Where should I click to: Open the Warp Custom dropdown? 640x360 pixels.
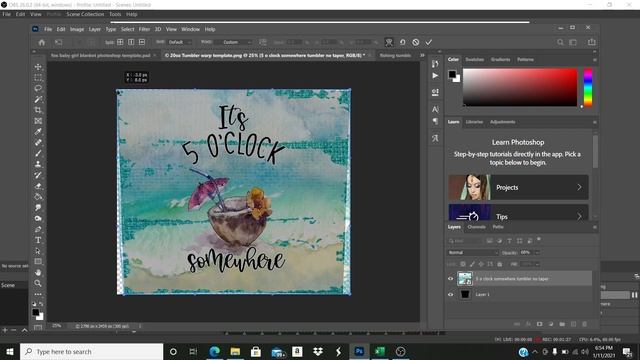tap(236, 42)
